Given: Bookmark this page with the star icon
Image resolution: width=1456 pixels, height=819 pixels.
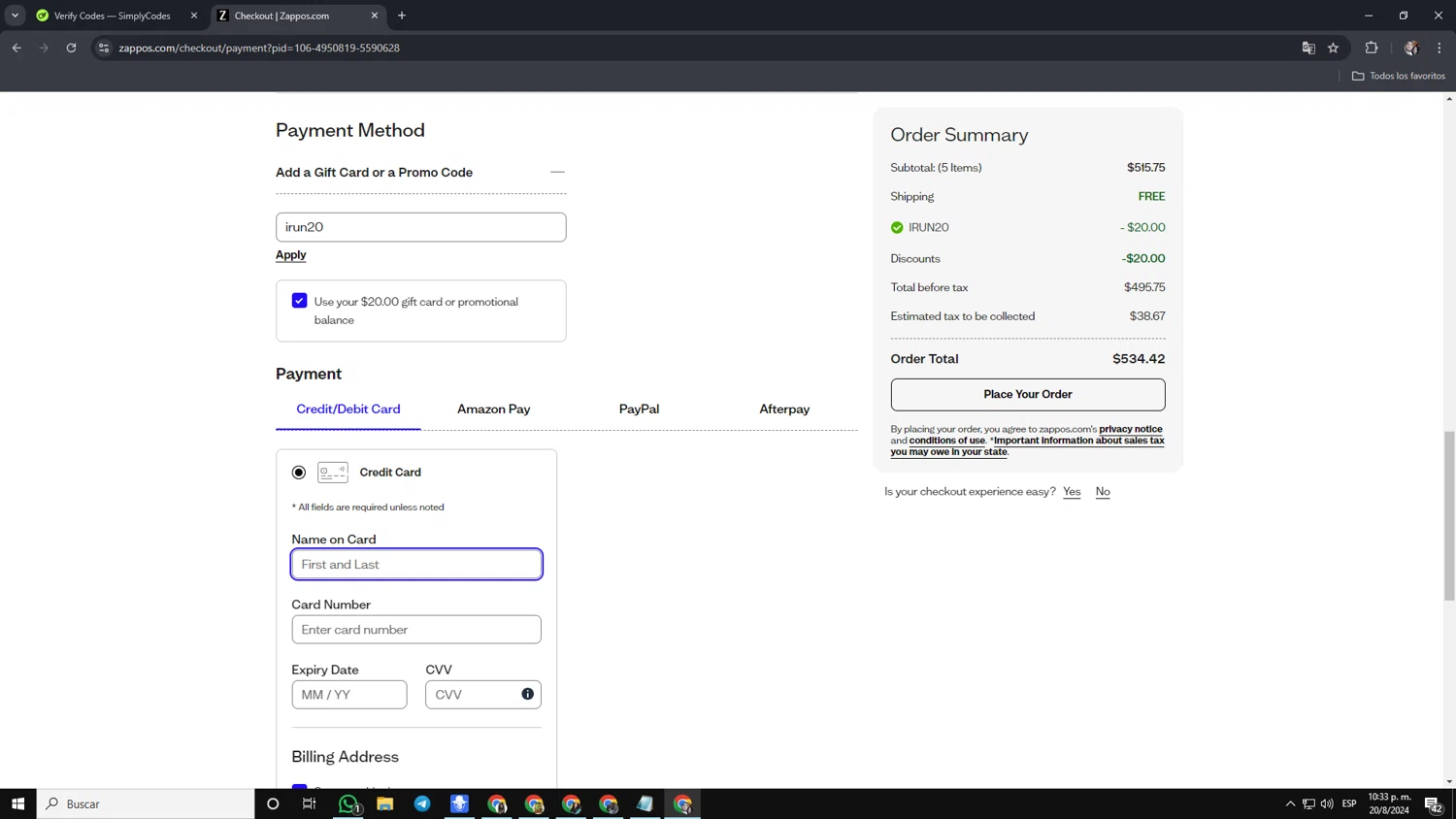Looking at the screenshot, I should coord(1334,48).
